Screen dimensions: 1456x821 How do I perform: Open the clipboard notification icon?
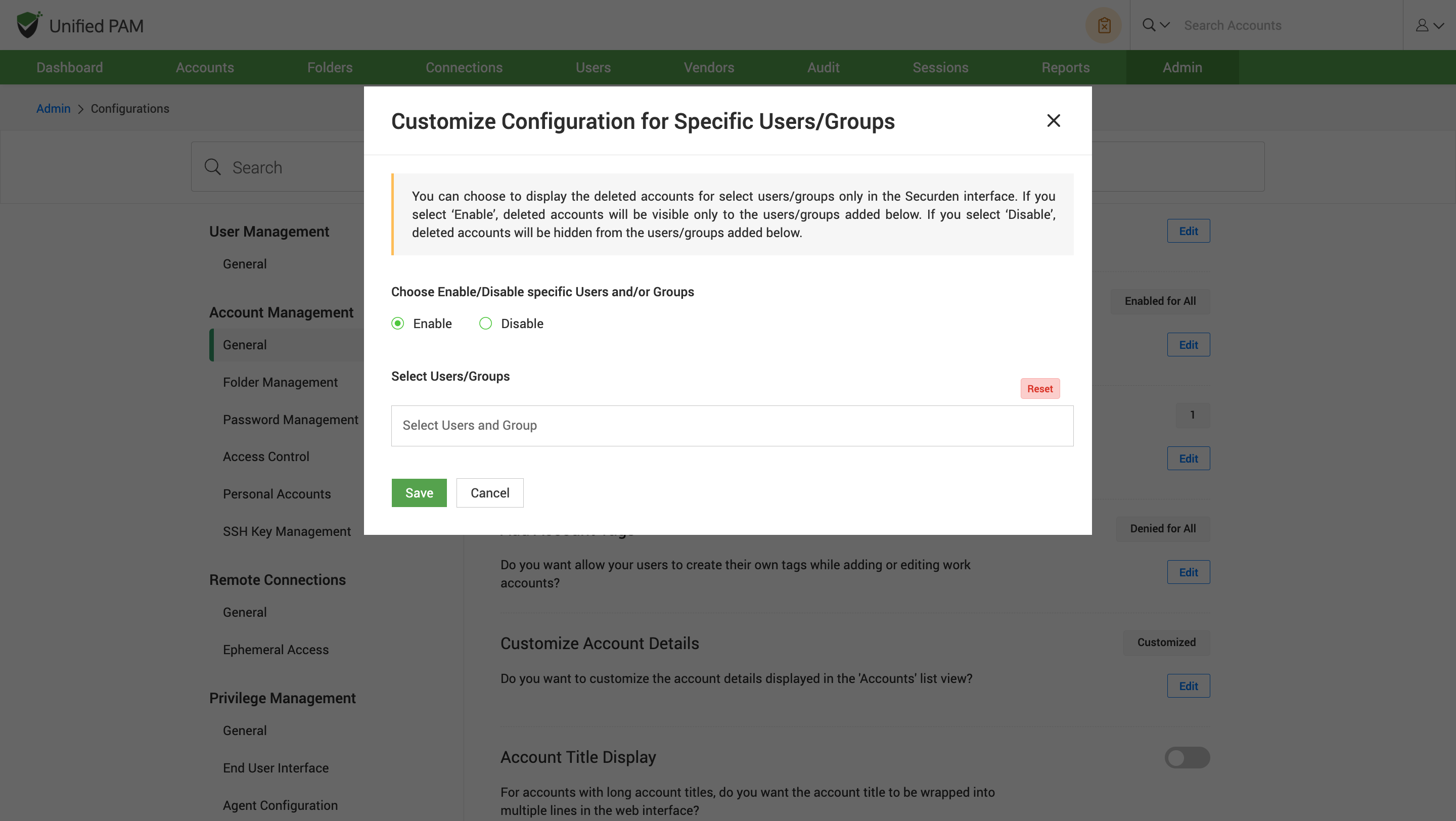[x=1103, y=25]
